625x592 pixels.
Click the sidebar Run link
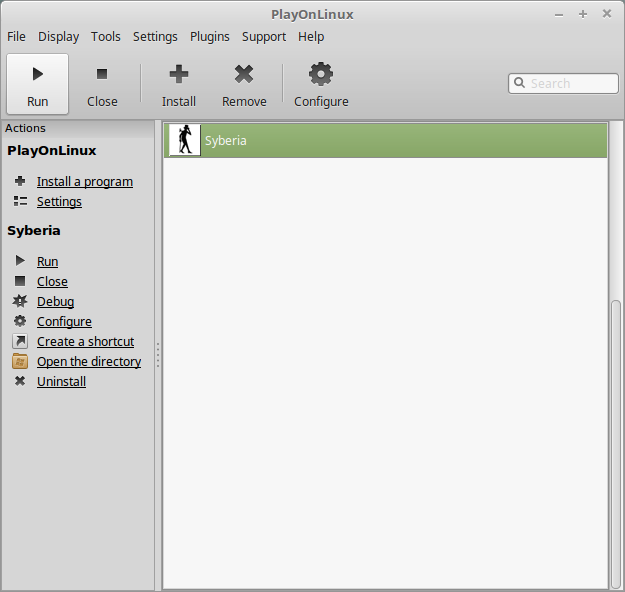pos(47,262)
